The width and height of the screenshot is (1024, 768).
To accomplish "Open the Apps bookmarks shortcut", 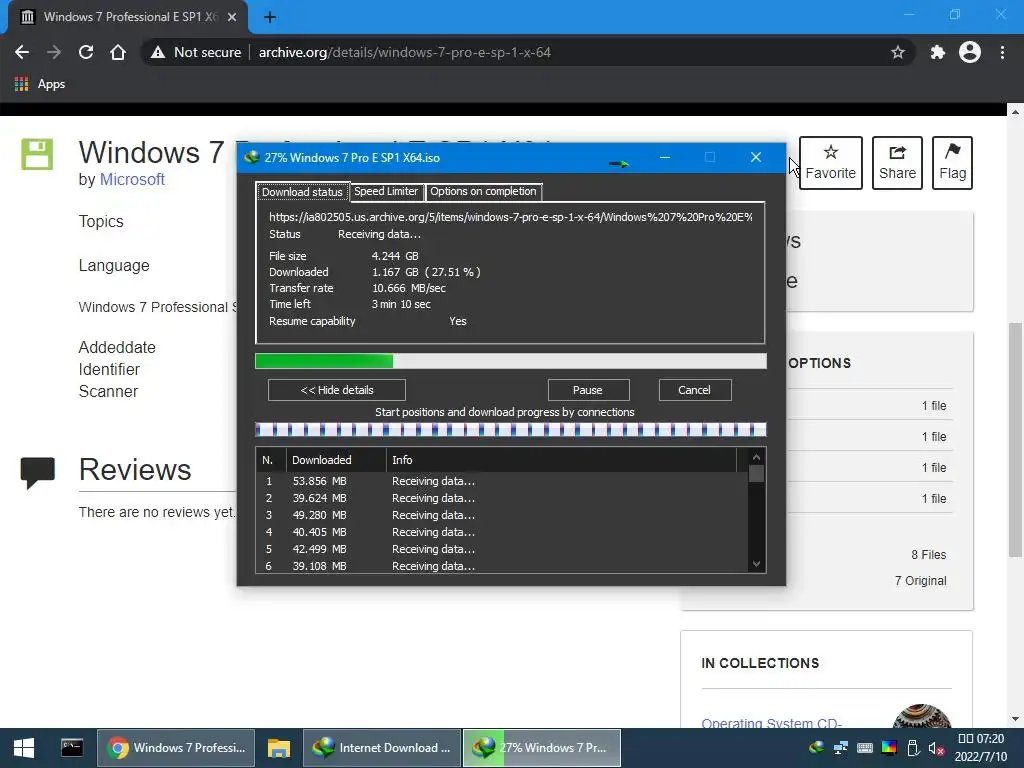I will 40,84.
